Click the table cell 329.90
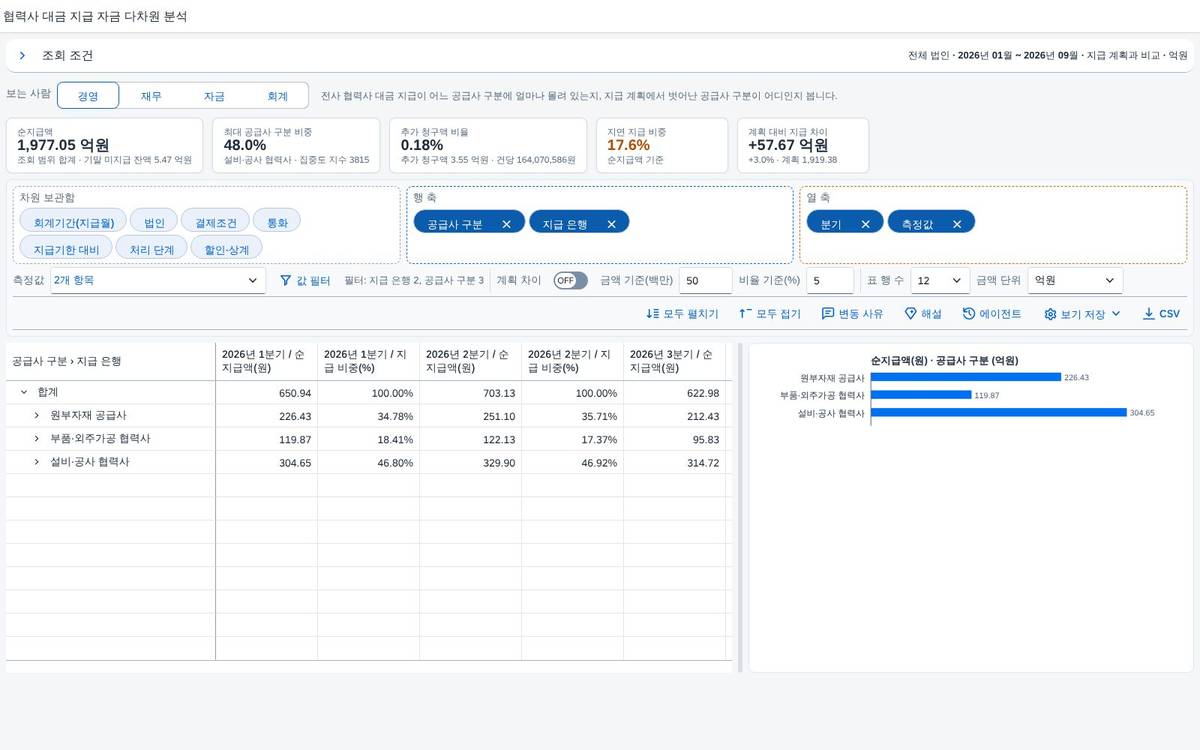1200x750 pixels. [471, 463]
